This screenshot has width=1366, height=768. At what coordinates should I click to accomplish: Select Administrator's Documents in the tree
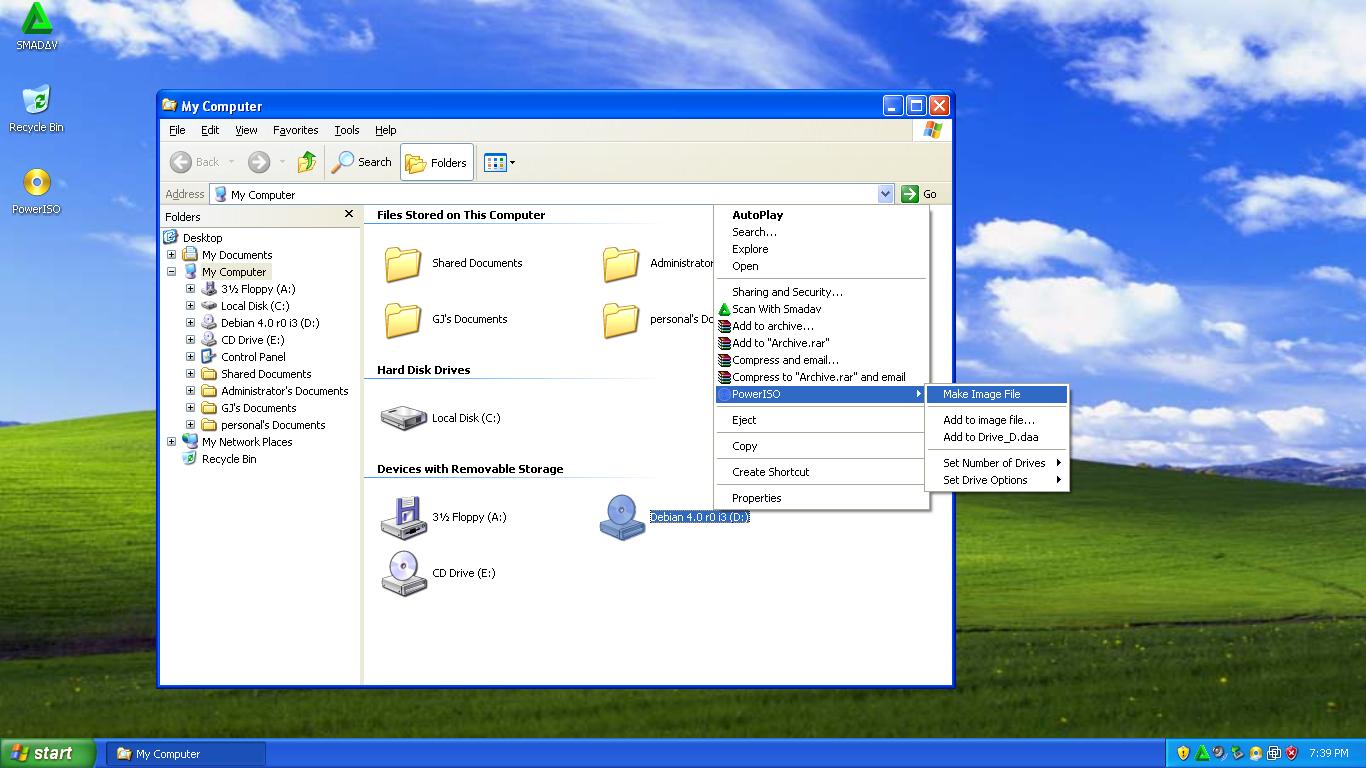(x=284, y=391)
